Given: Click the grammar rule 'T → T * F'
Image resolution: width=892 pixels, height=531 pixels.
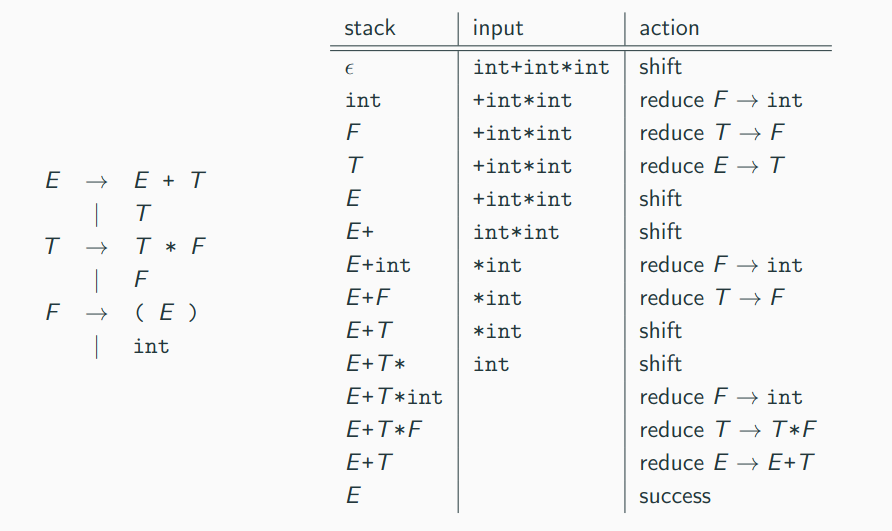Looking at the screenshot, I should (125, 246).
